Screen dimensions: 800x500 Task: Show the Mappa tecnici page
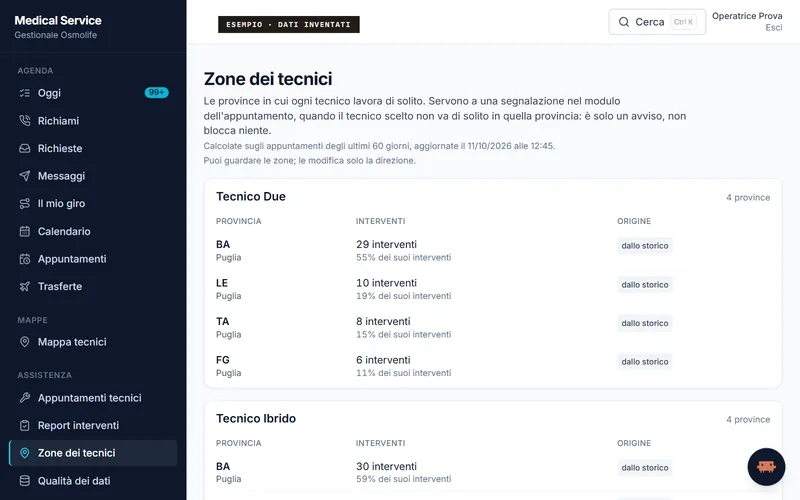(x=93, y=342)
